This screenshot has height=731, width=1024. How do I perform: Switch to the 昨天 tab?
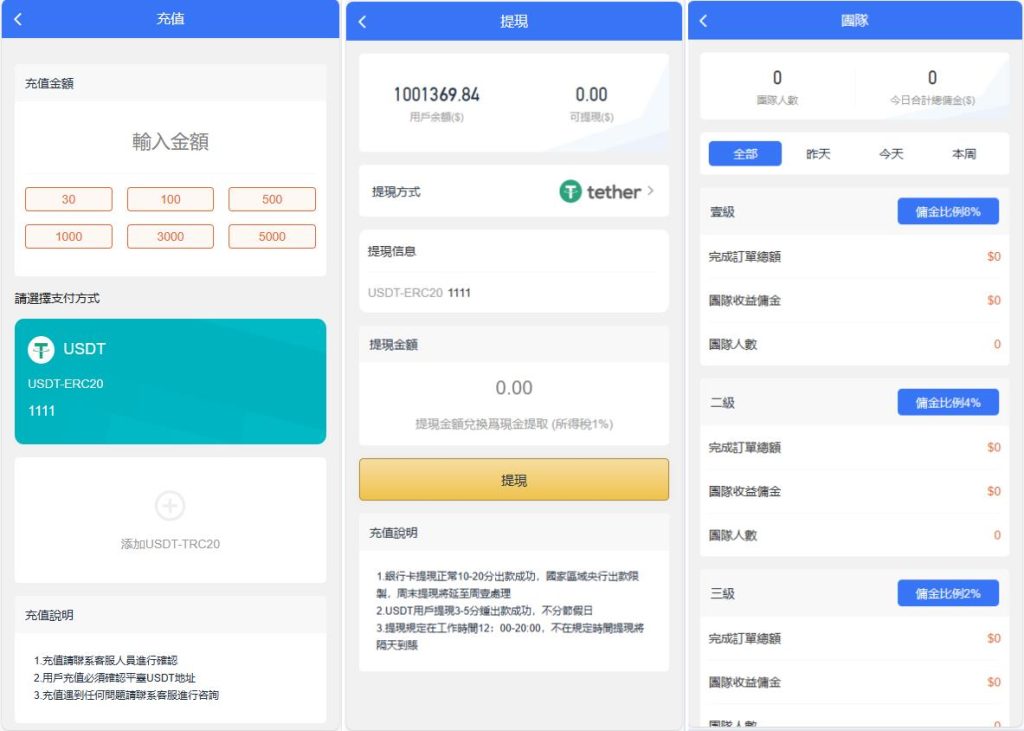click(x=818, y=154)
